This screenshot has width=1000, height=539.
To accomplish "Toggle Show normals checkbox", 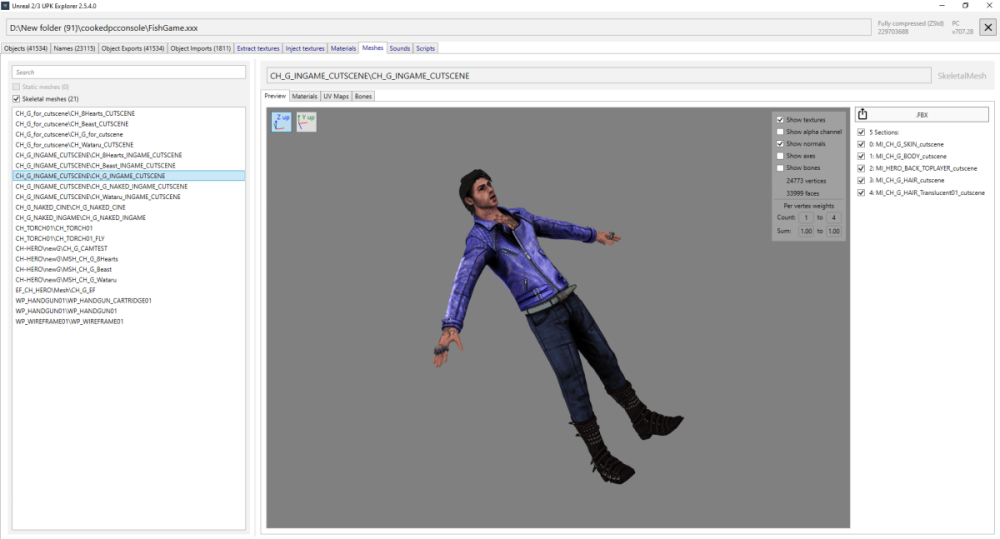I will pos(780,144).
